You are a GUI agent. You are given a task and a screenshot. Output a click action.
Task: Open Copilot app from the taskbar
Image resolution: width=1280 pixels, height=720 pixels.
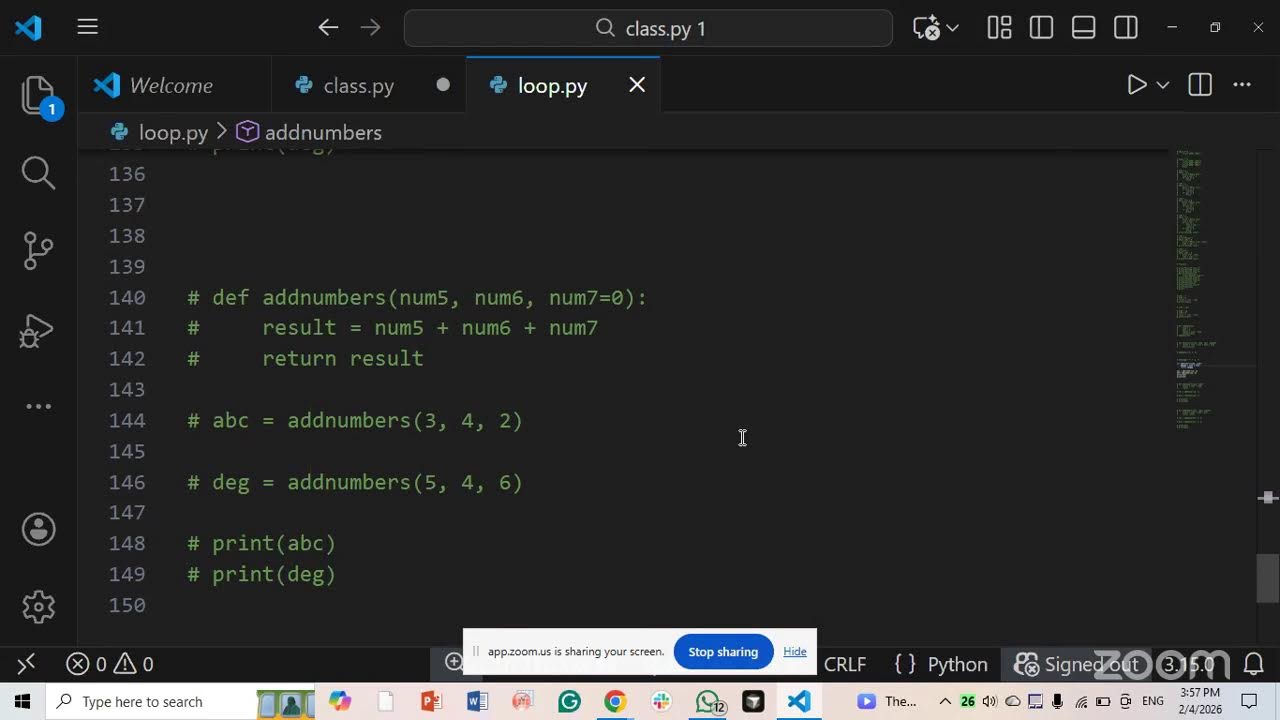[x=340, y=702]
